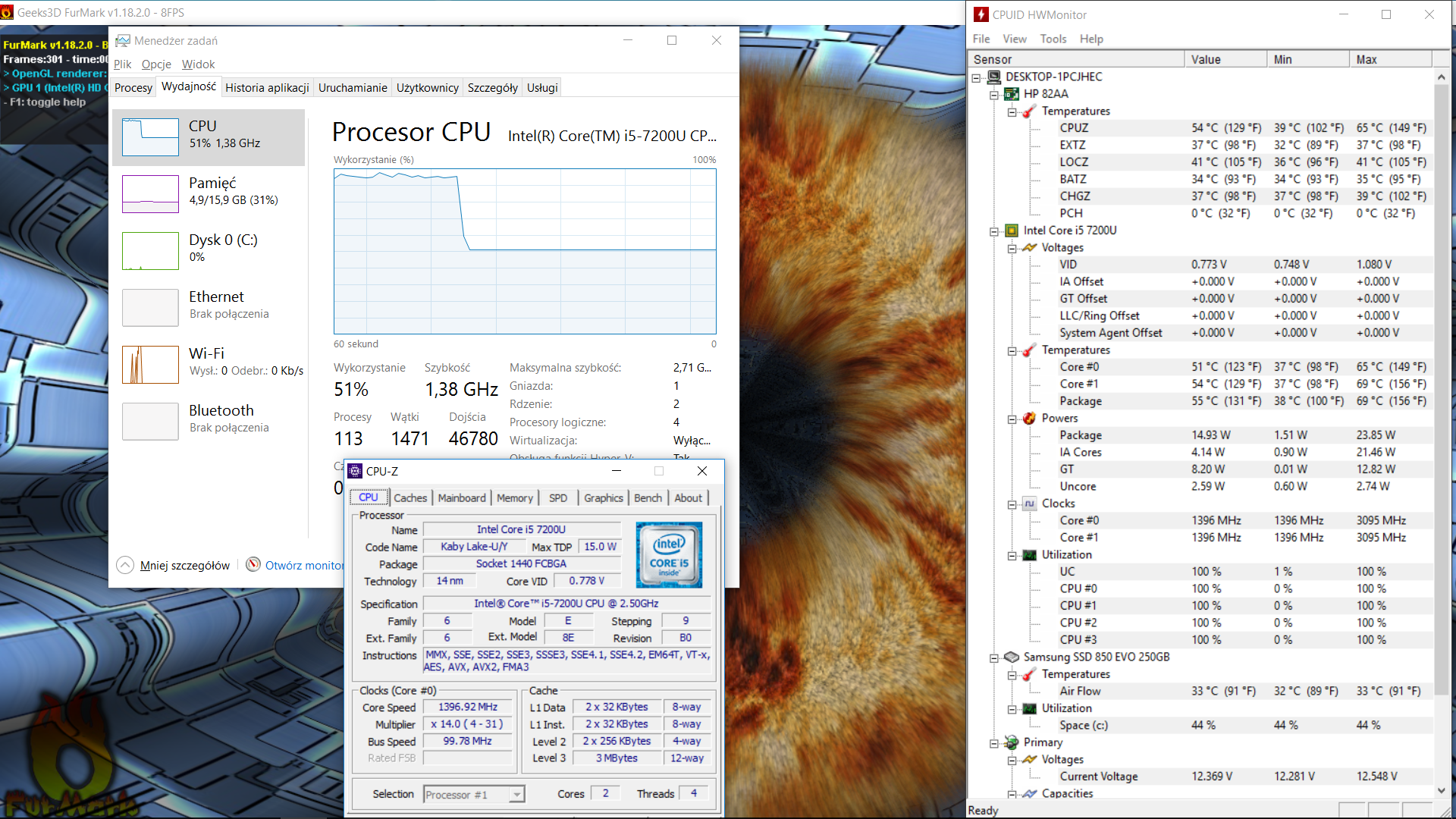Click the Utilization icon under Samsung SSD
1456x819 pixels.
[x=1029, y=708]
